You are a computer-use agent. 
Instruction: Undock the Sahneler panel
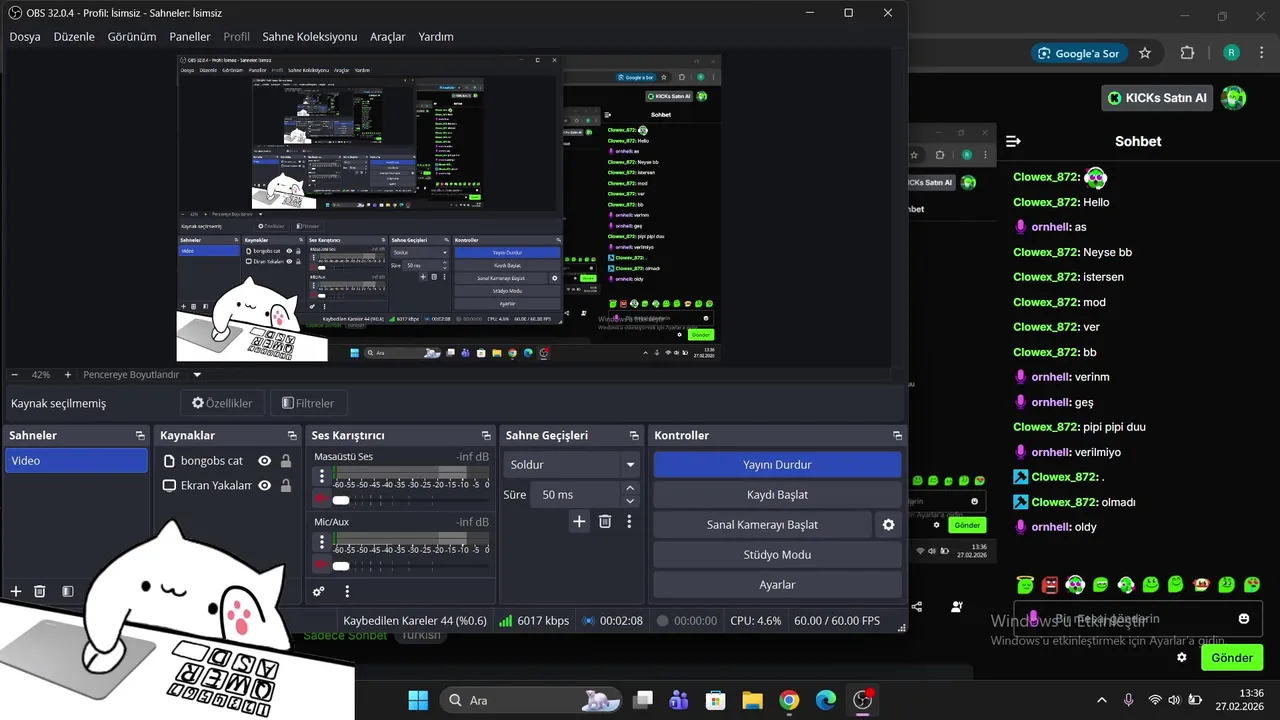click(140, 436)
